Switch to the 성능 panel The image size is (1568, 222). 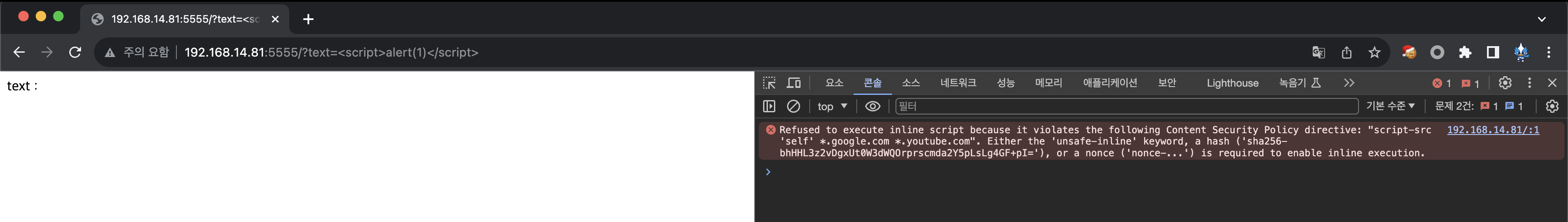click(1006, 83)
